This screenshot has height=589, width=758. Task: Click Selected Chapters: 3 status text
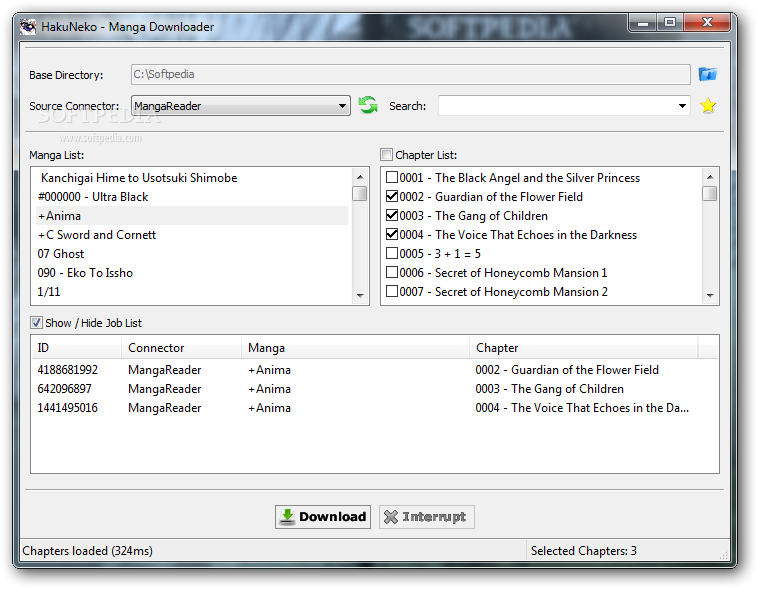[x=583, y=551]
